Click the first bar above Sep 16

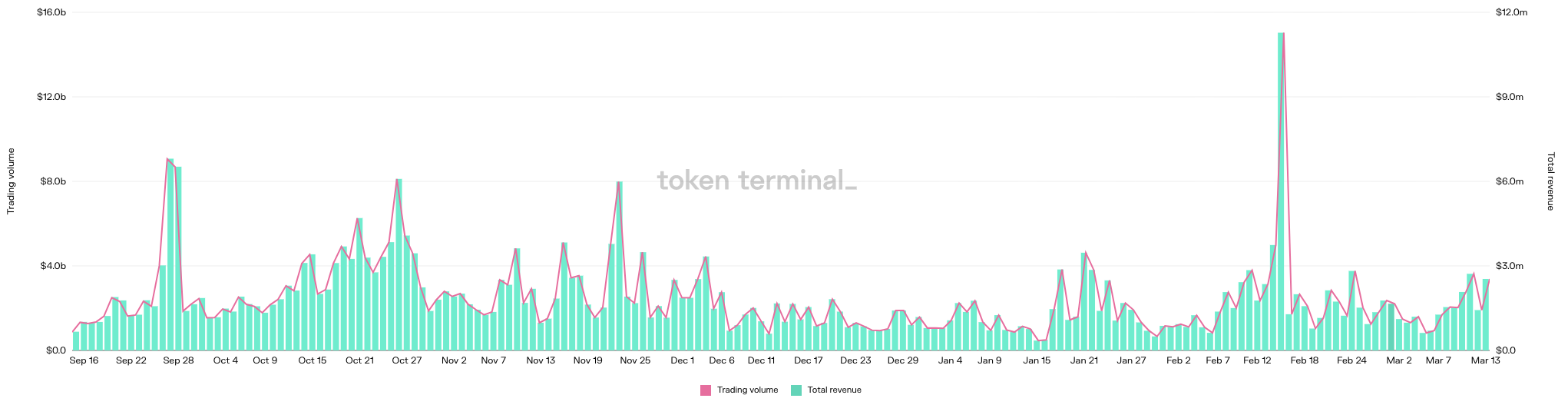[x=76, y=341]
